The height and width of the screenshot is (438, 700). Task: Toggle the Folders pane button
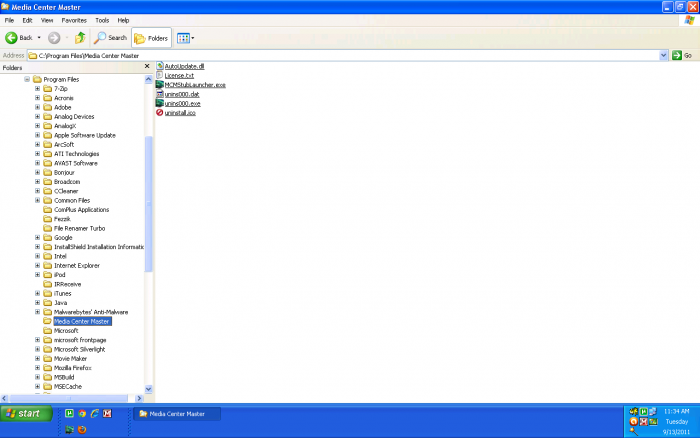click(x=152, y=38)
